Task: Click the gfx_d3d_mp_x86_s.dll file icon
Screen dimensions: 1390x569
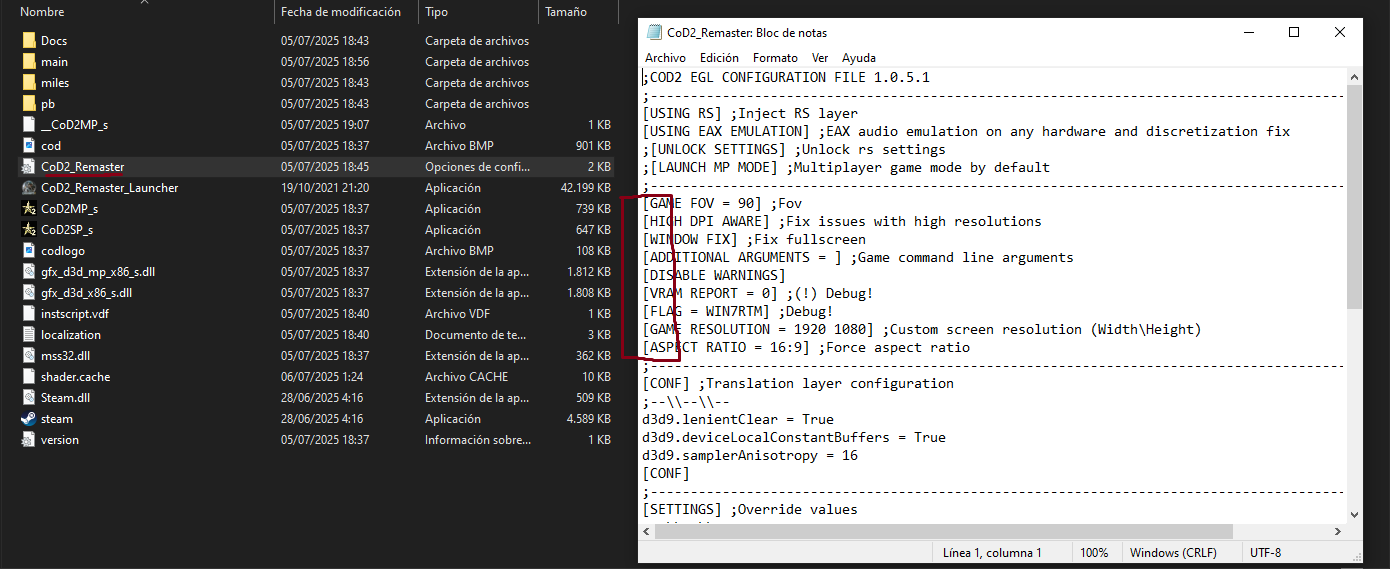Action: coord(29,272)
